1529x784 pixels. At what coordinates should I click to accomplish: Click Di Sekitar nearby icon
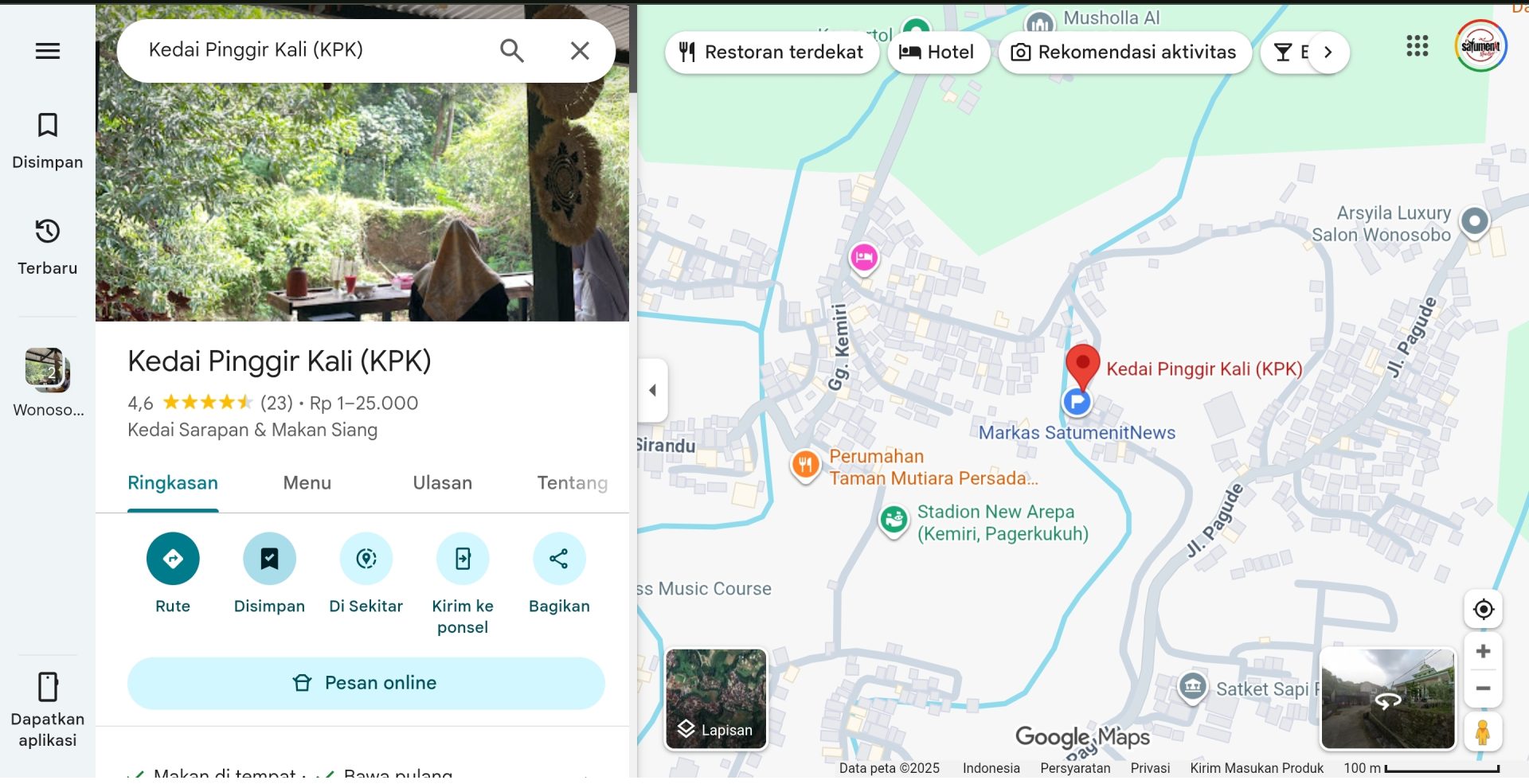click(366, 559)
